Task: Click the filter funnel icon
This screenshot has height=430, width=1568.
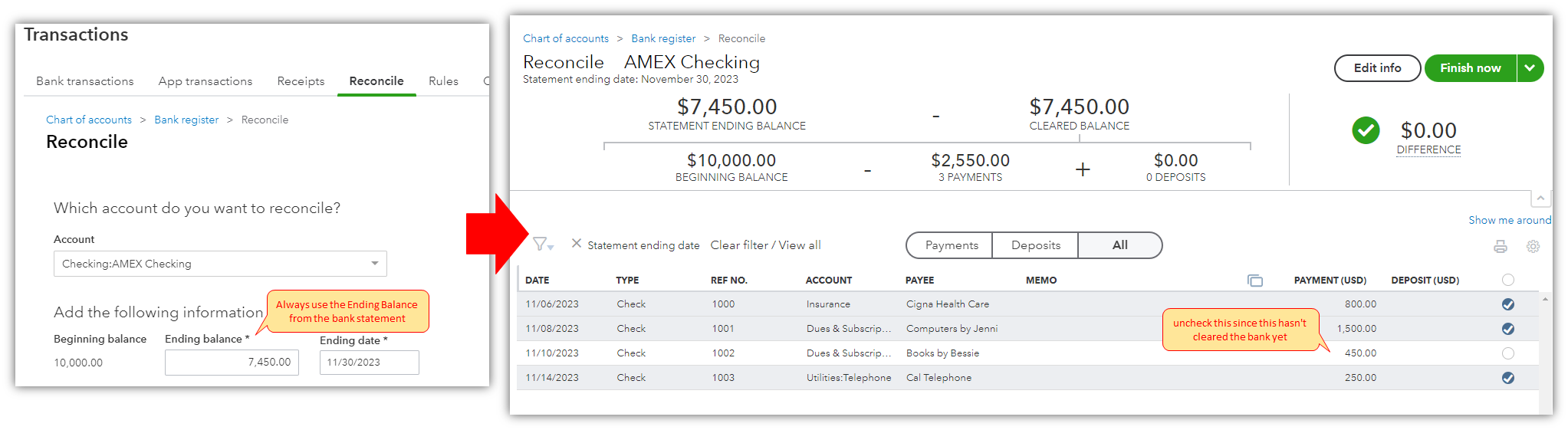Action: [540, 245]
